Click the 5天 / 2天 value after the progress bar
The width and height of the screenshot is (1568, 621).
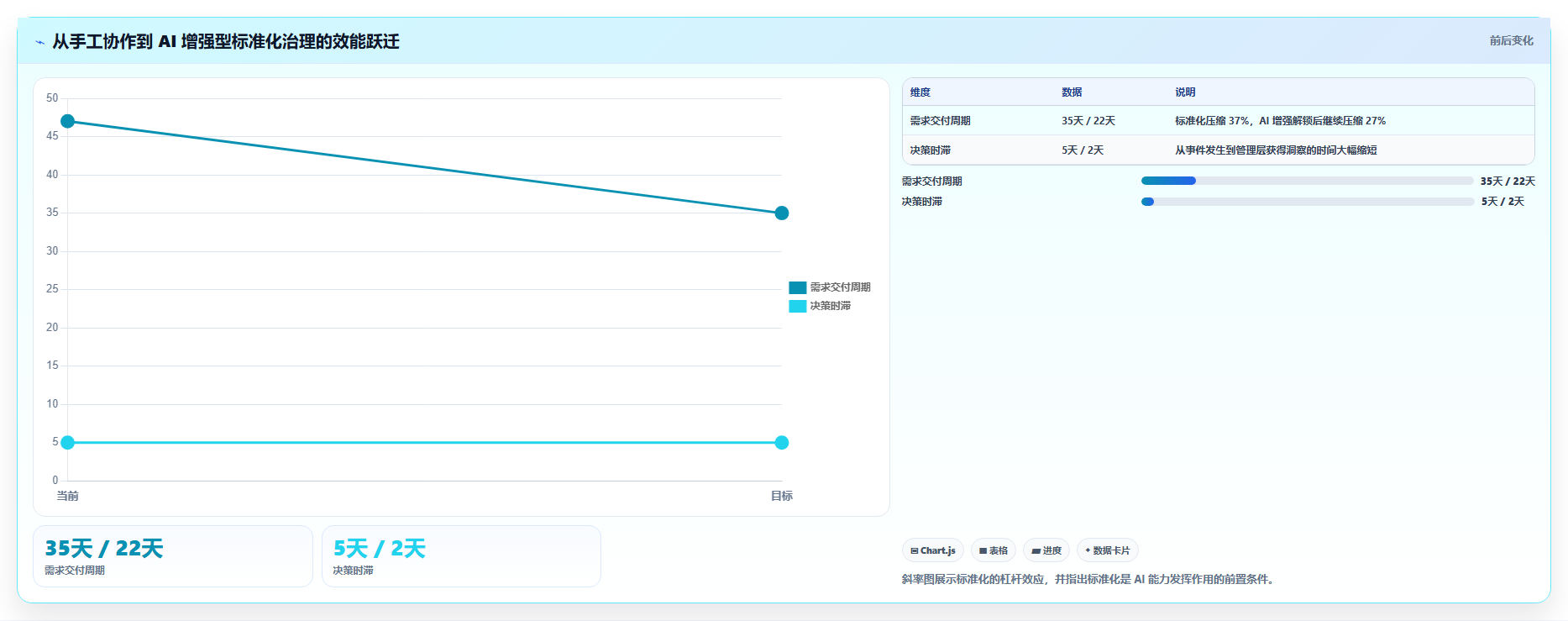click(1502, 202)
